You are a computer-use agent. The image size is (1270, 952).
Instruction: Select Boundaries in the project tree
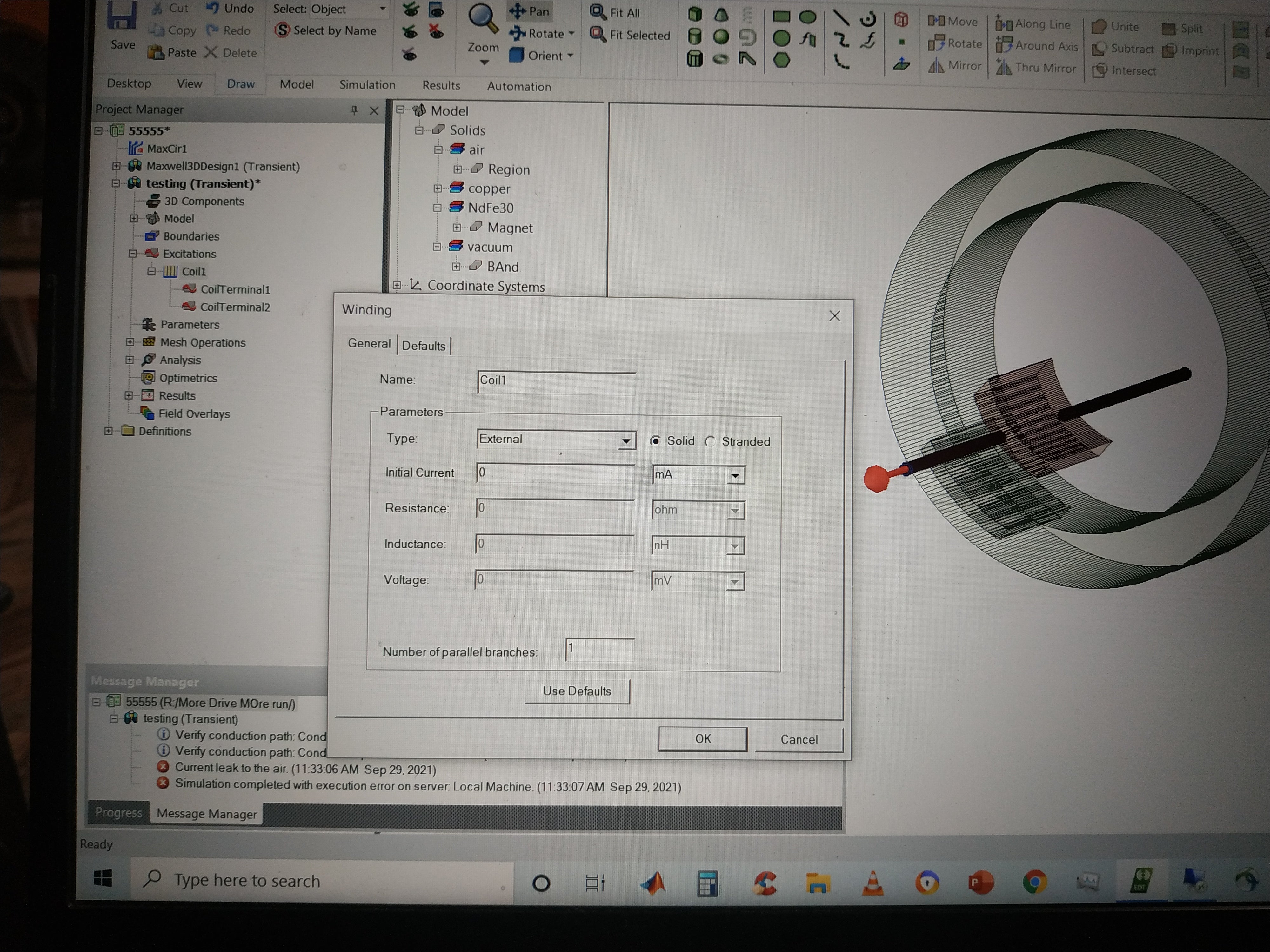(x=190, y=236)
